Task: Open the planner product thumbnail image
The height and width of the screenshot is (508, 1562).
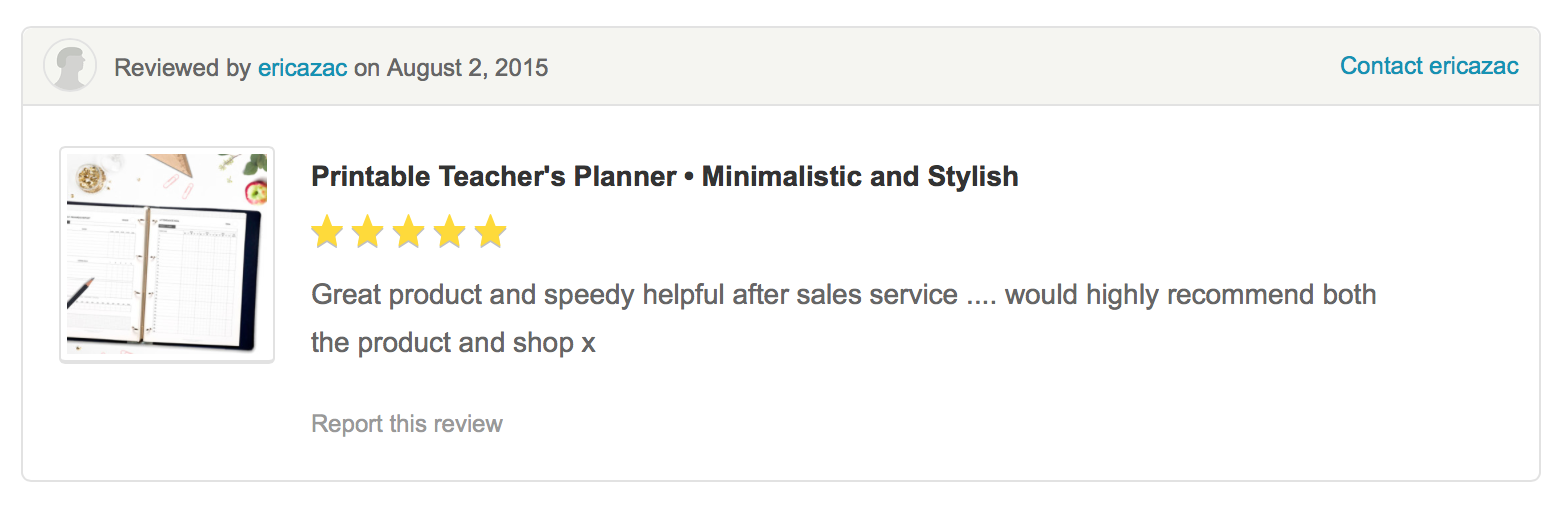Action: point(167,255)
